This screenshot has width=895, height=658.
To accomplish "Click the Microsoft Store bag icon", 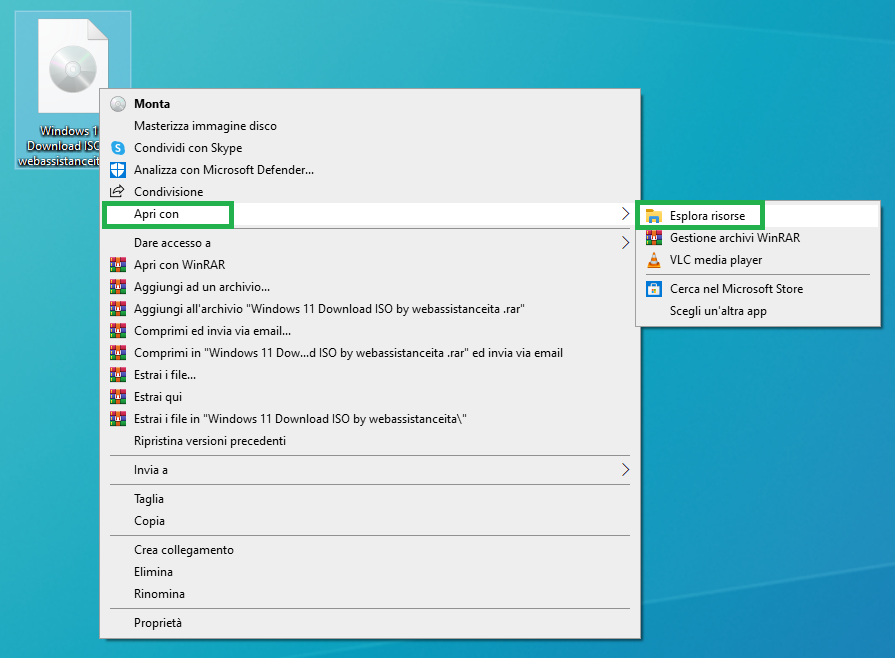I will [654, 289].
